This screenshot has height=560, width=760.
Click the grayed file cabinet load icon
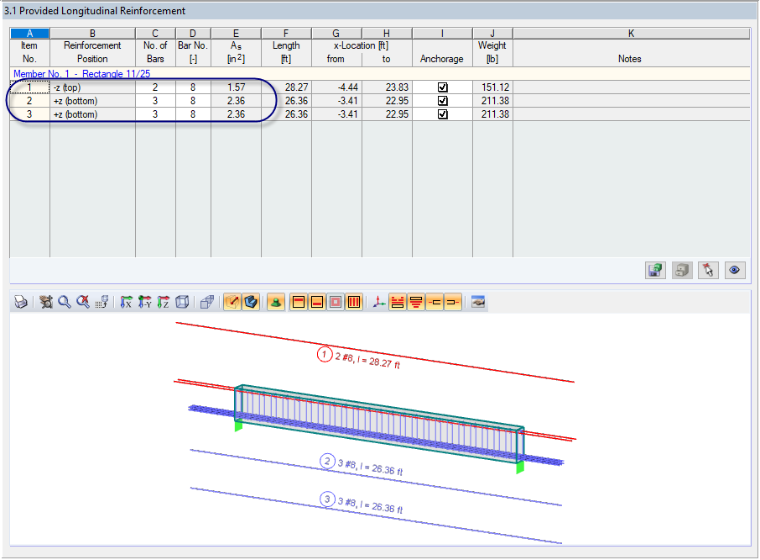(x=682, y=270)
